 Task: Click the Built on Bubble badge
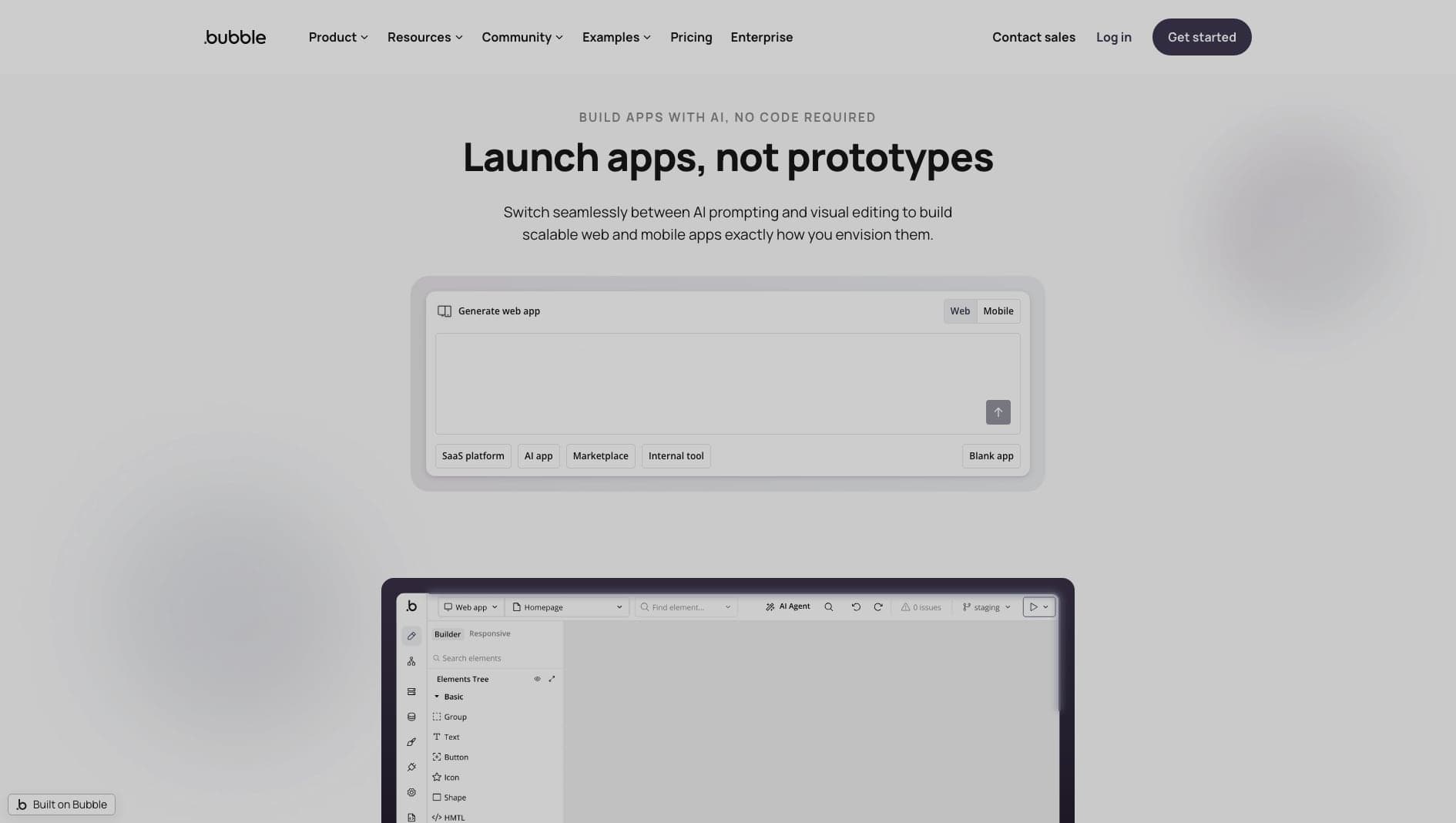(x=62, y=805)
